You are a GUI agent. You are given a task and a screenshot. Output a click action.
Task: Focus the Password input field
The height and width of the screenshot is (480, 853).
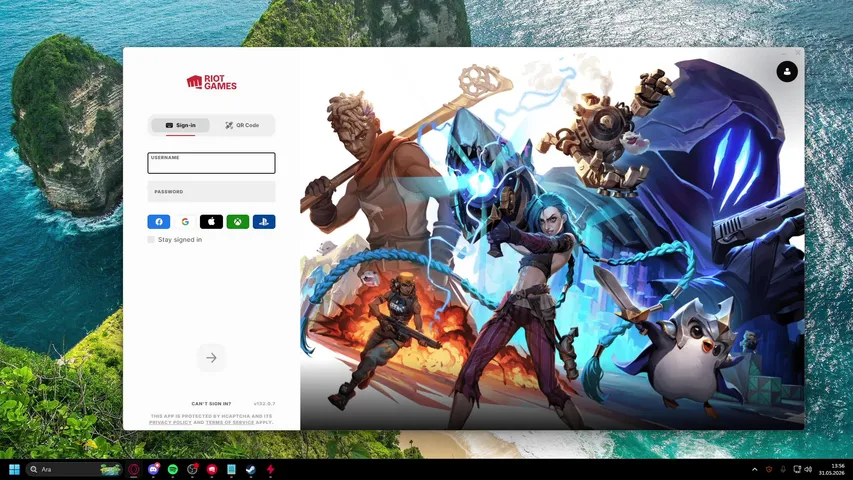coord(211,192)
